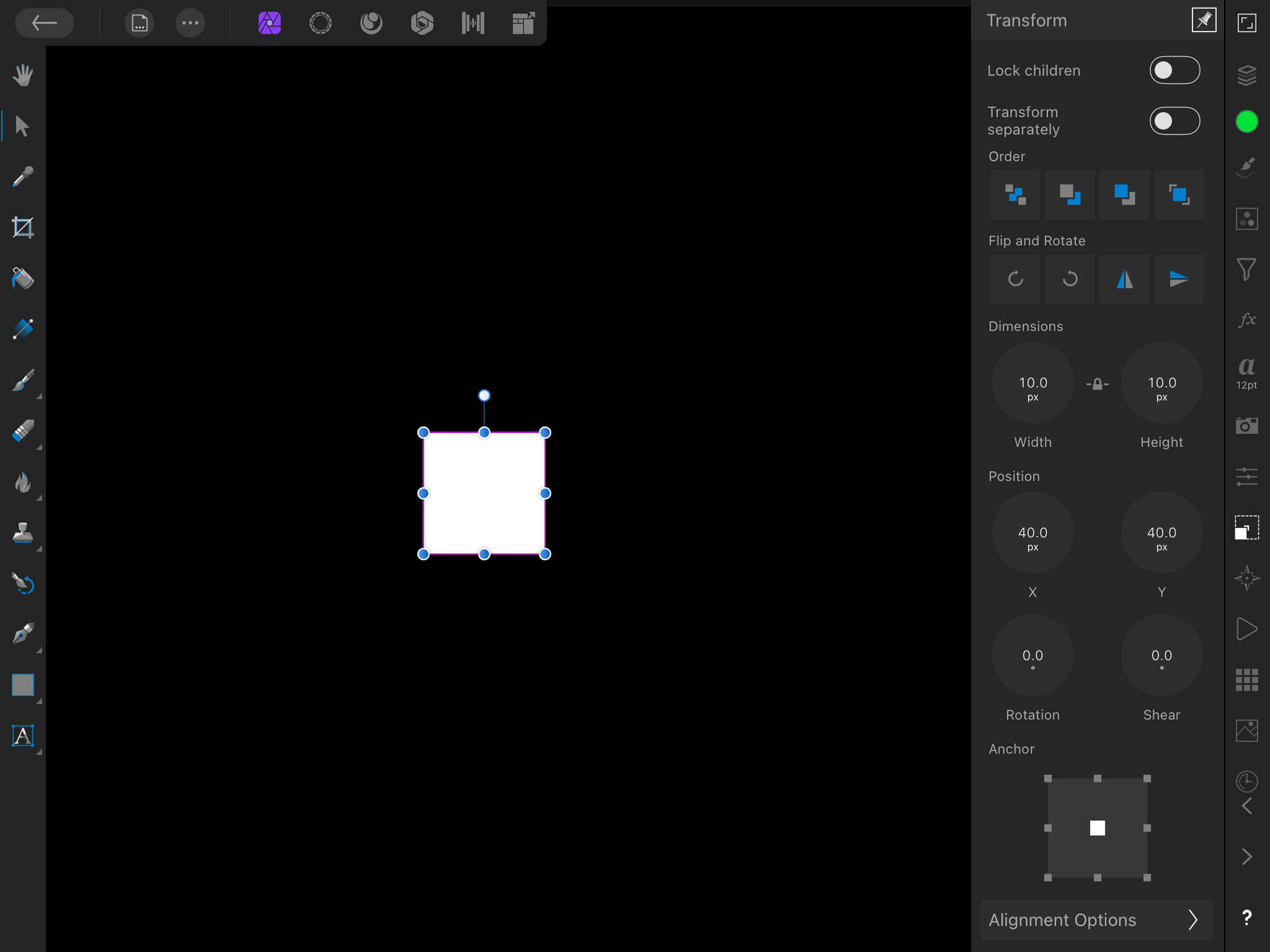Open the green colour swatch studio

1246,122
